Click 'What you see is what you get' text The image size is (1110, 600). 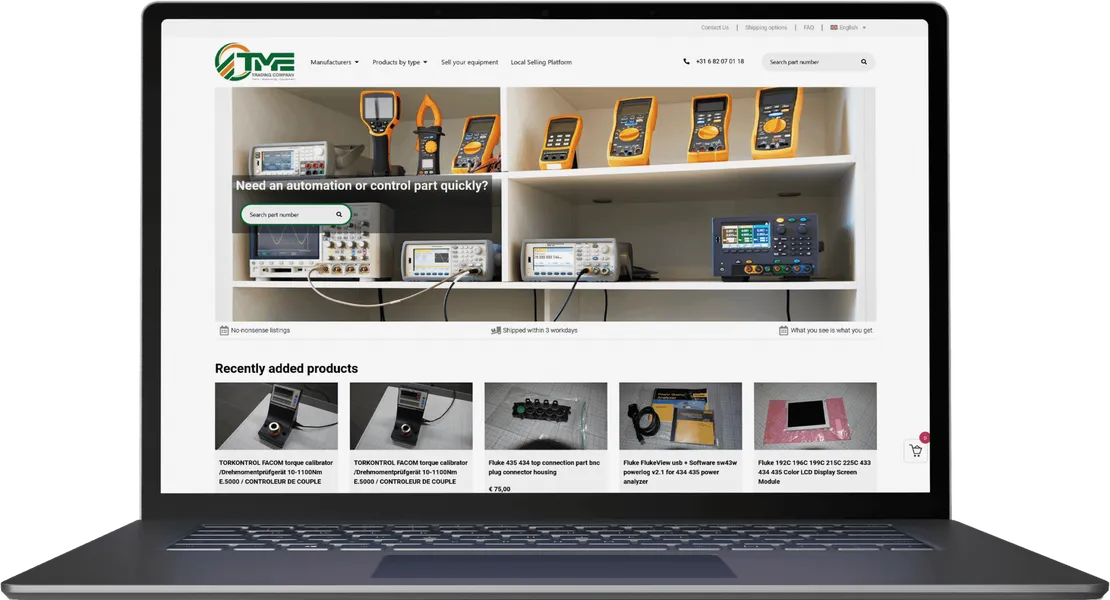coord(831,330)
